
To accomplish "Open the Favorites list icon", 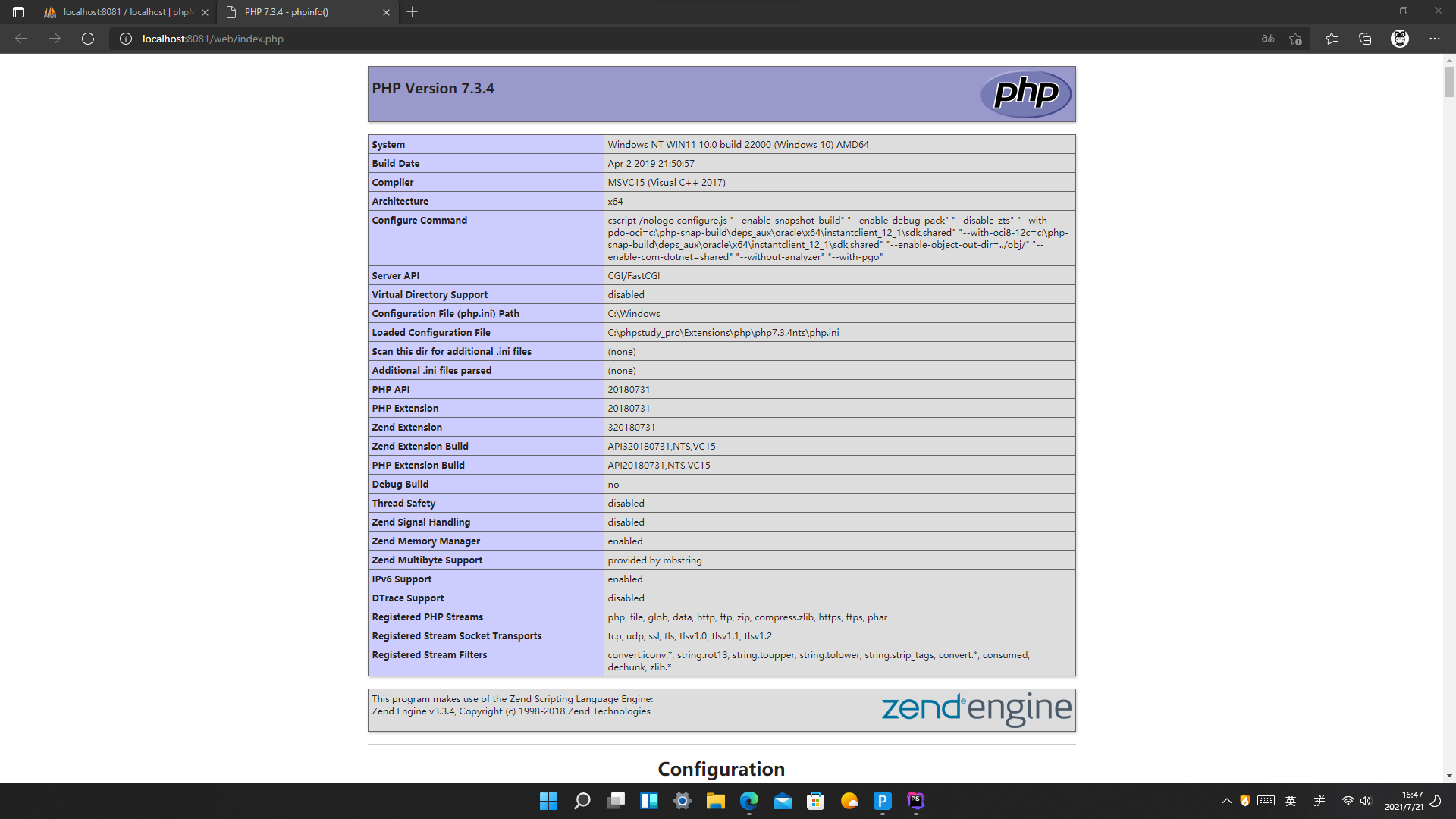I will pos(1332,39).
